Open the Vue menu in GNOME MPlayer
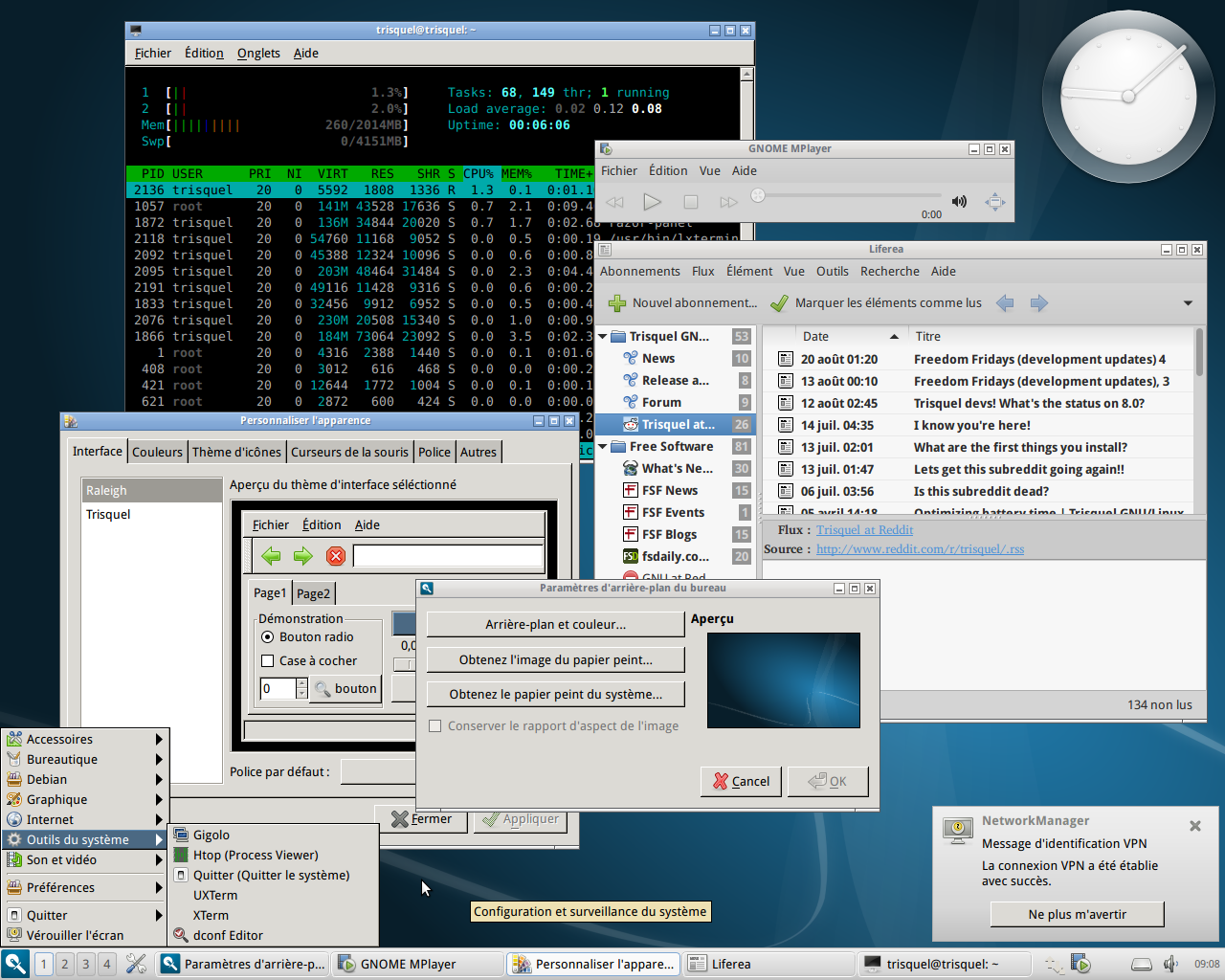Viewport: 1225px width, 980px height. click(709, 170)
